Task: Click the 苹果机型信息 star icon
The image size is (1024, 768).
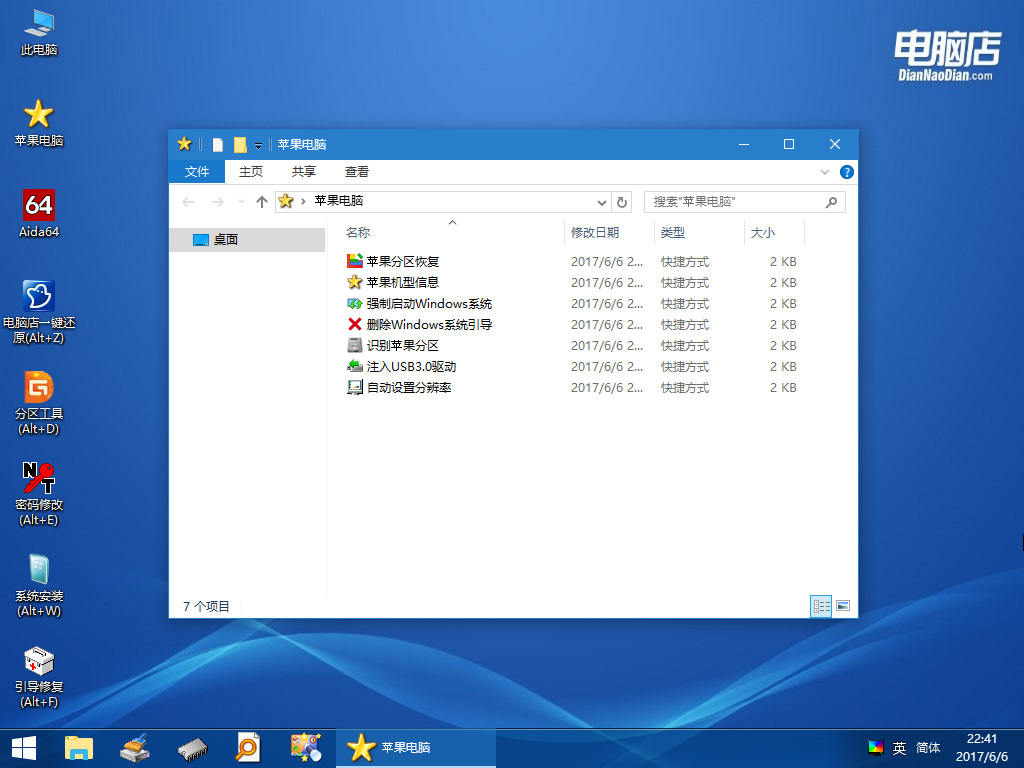Action: (355, 282)
